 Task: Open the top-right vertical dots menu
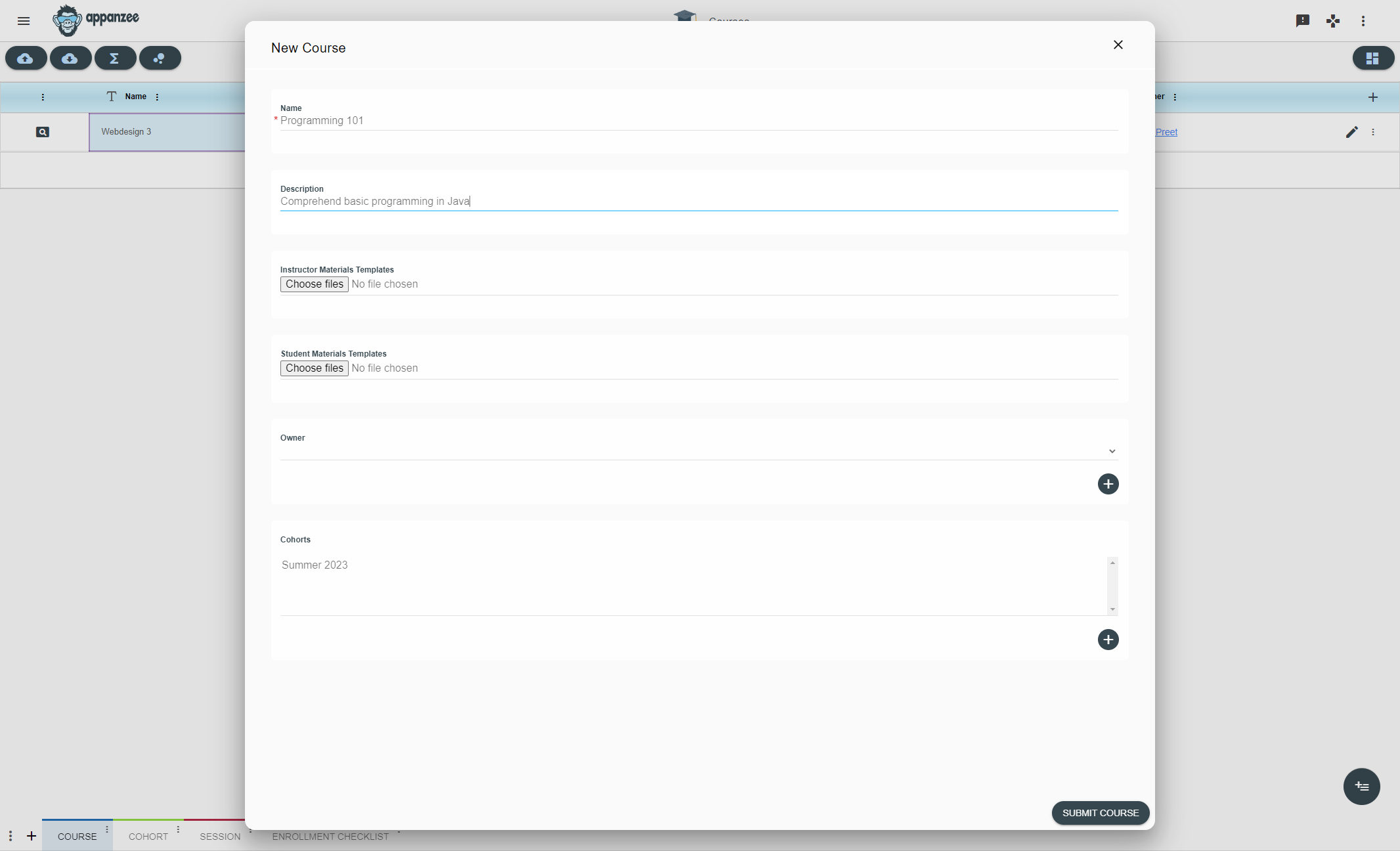(1363, 21)
